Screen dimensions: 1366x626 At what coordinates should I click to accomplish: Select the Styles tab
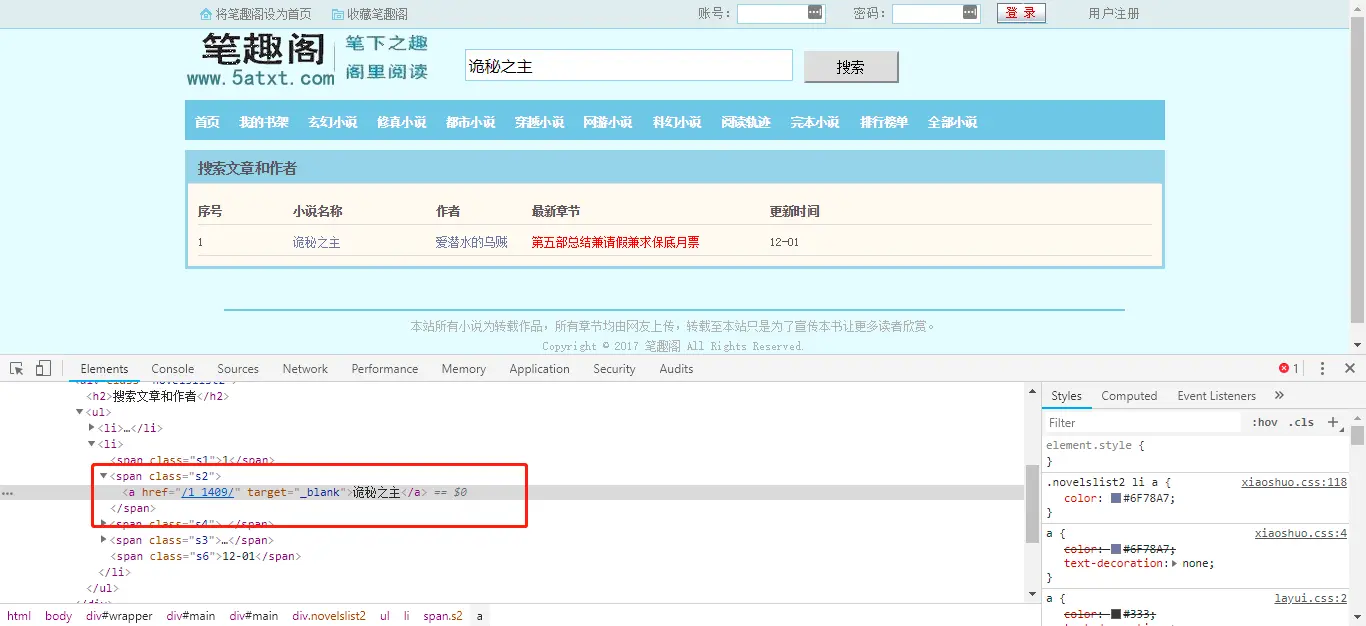pos(1066,395)
